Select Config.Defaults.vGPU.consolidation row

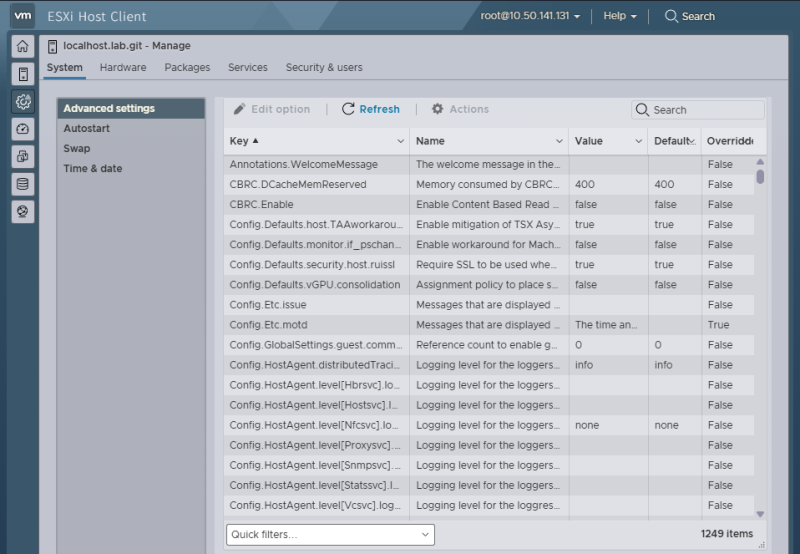point(489,285)
